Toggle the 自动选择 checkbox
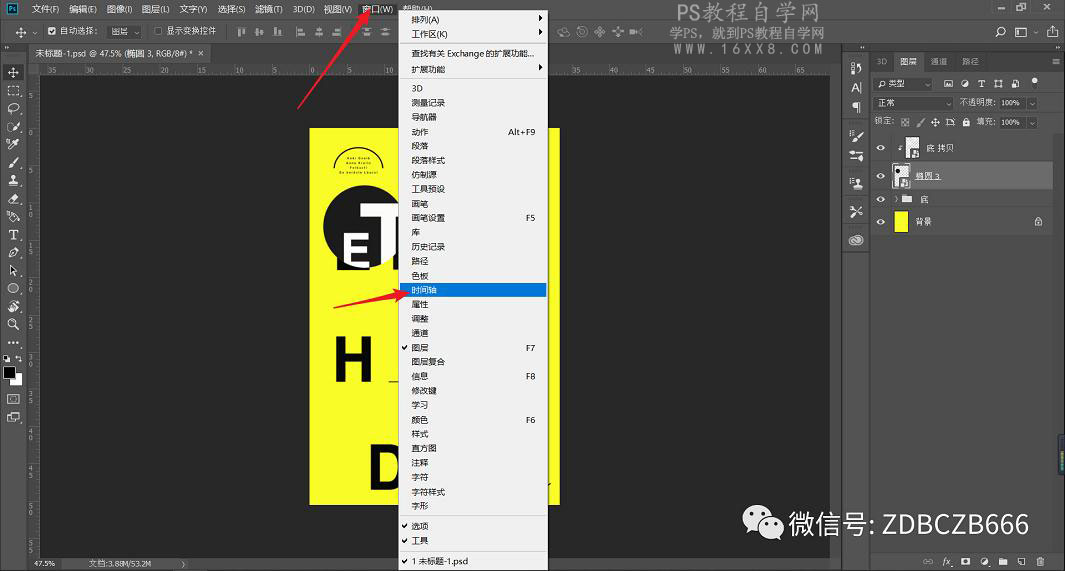This screenshot has height=571, width=1065. pyautogui.click(x=52, y=31)
